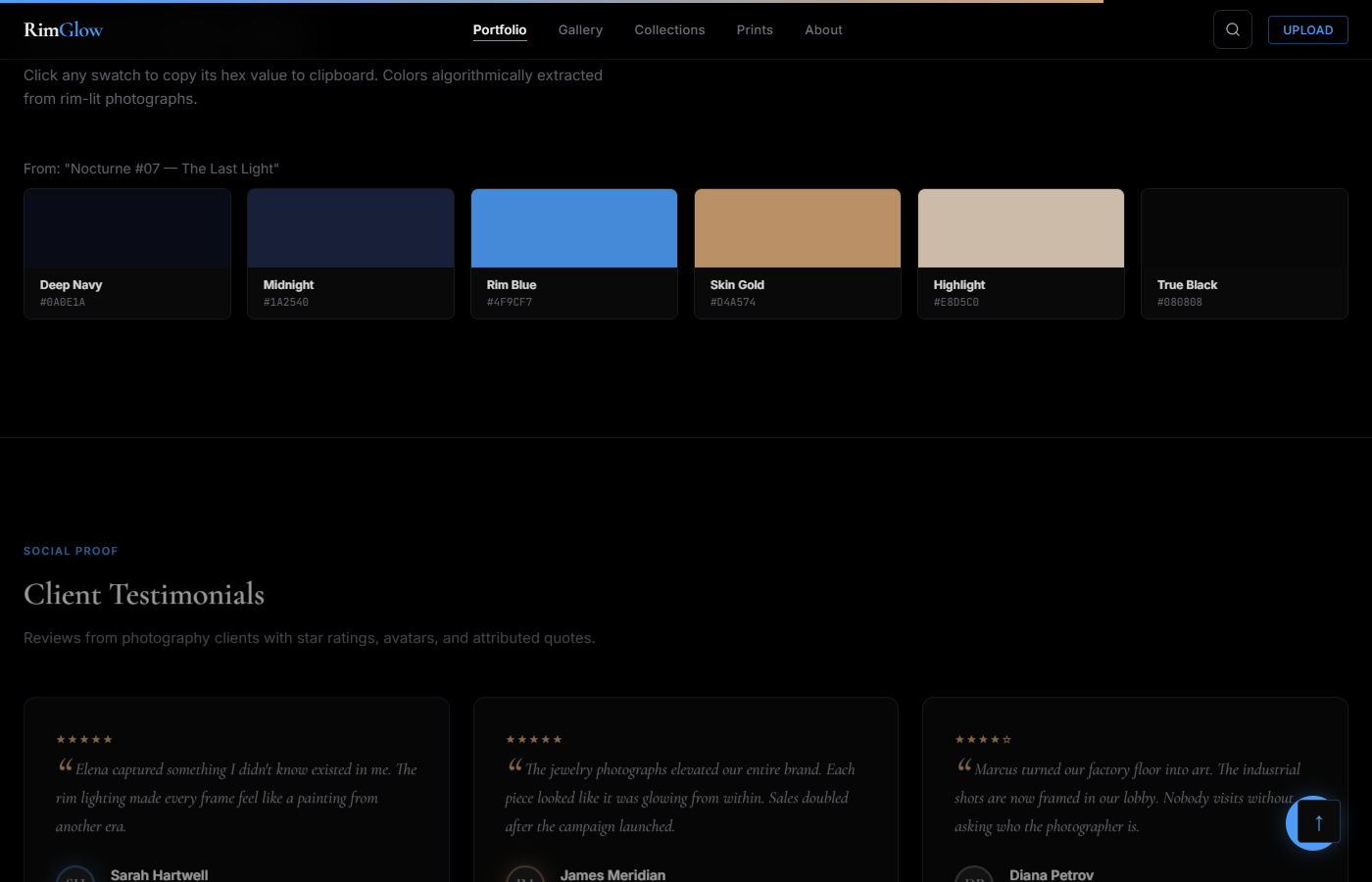
Task: Go to the Gallery nav item
Action: tap(580, 29)
